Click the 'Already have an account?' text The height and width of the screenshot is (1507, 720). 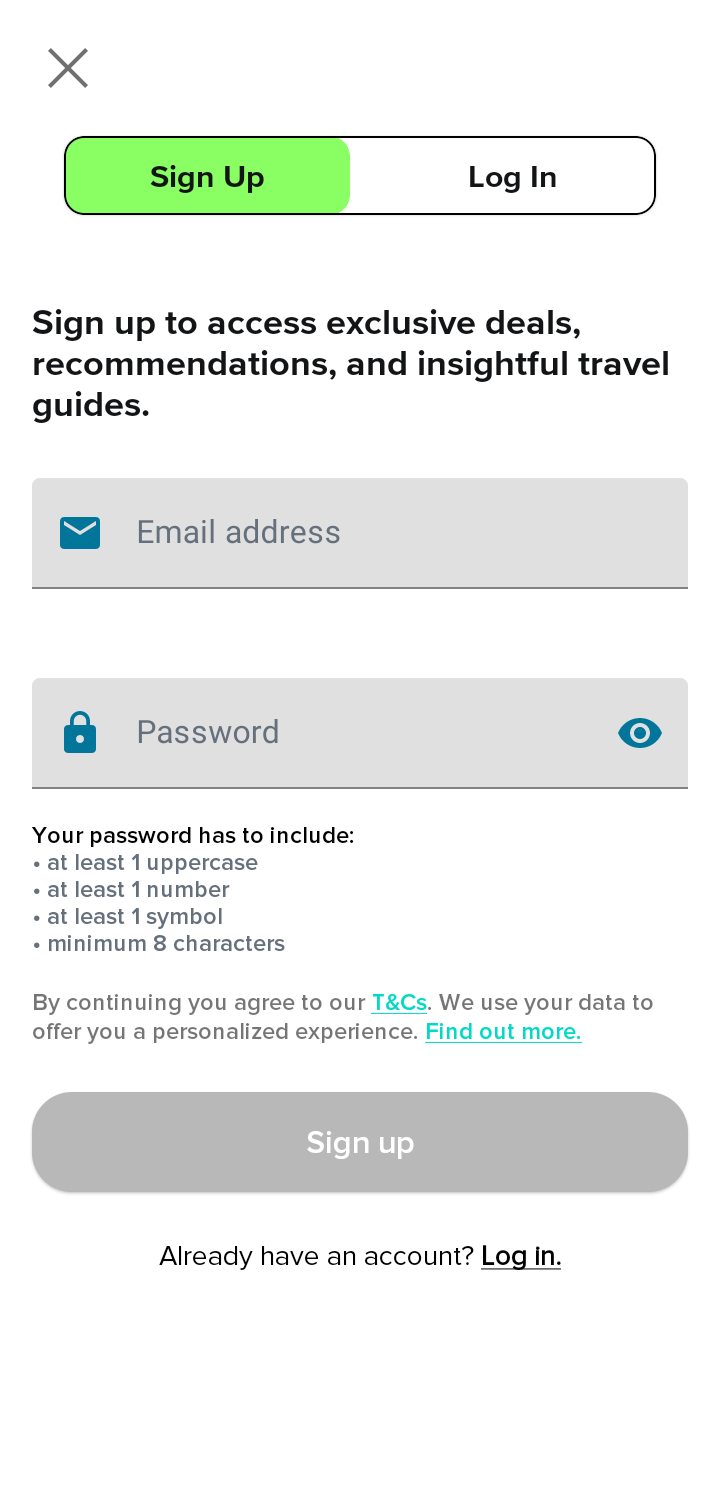tap(316, 1256)
